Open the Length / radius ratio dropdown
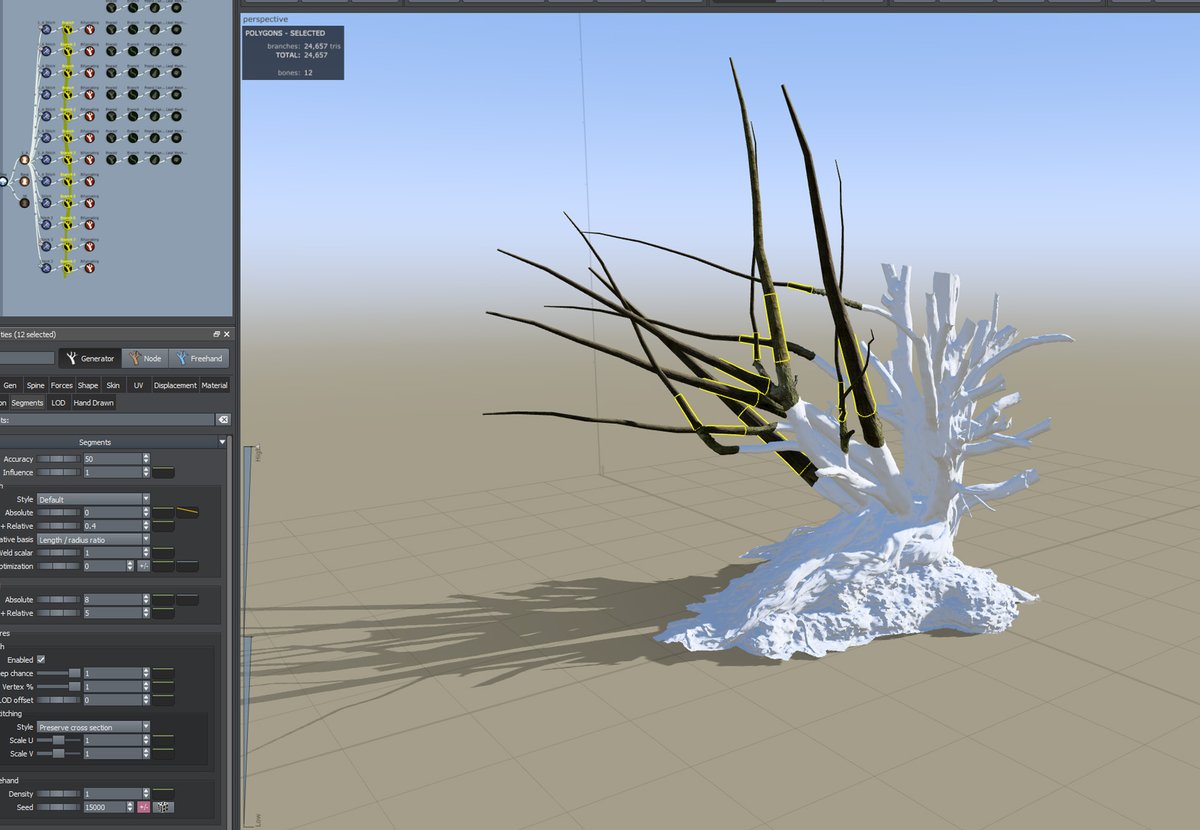This screenshot has width=1200, height=830. (94, 539)
